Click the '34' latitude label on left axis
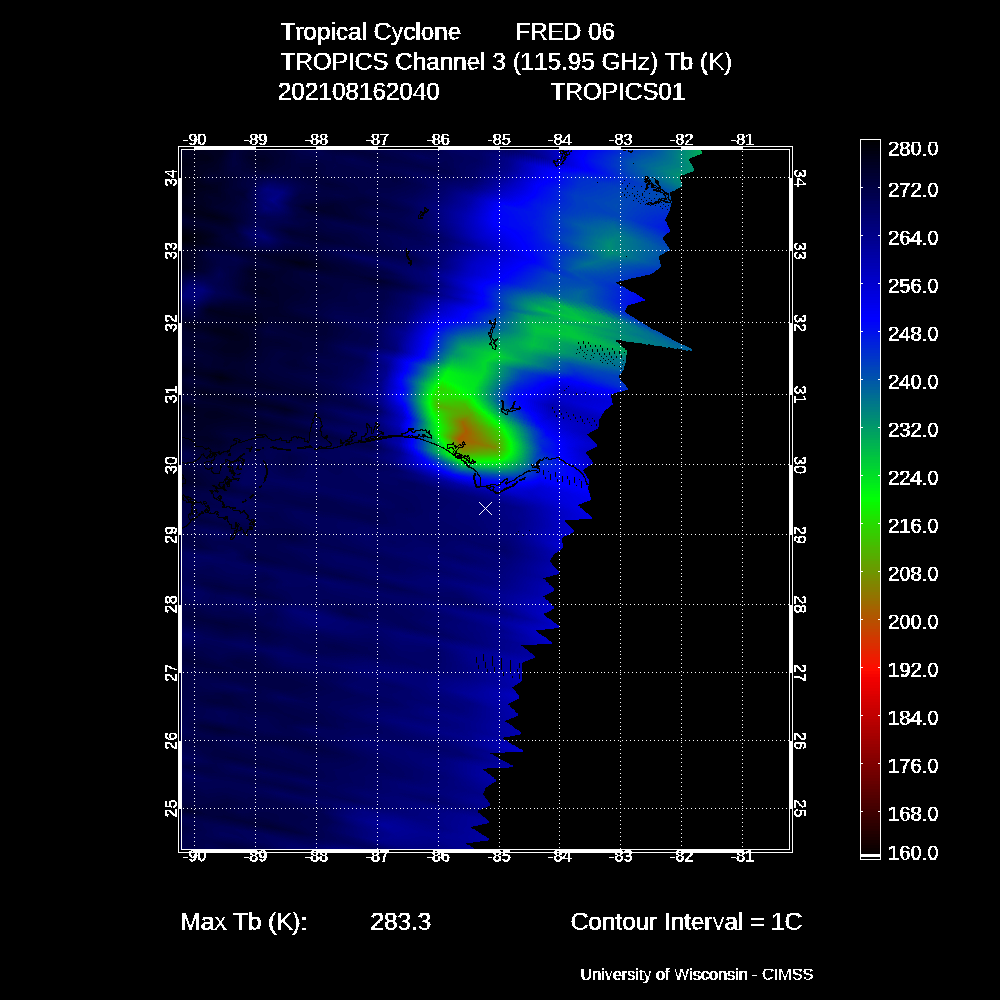Image resolution: width=1000 pixels, height=1000 pixels. tap(172, 179)
